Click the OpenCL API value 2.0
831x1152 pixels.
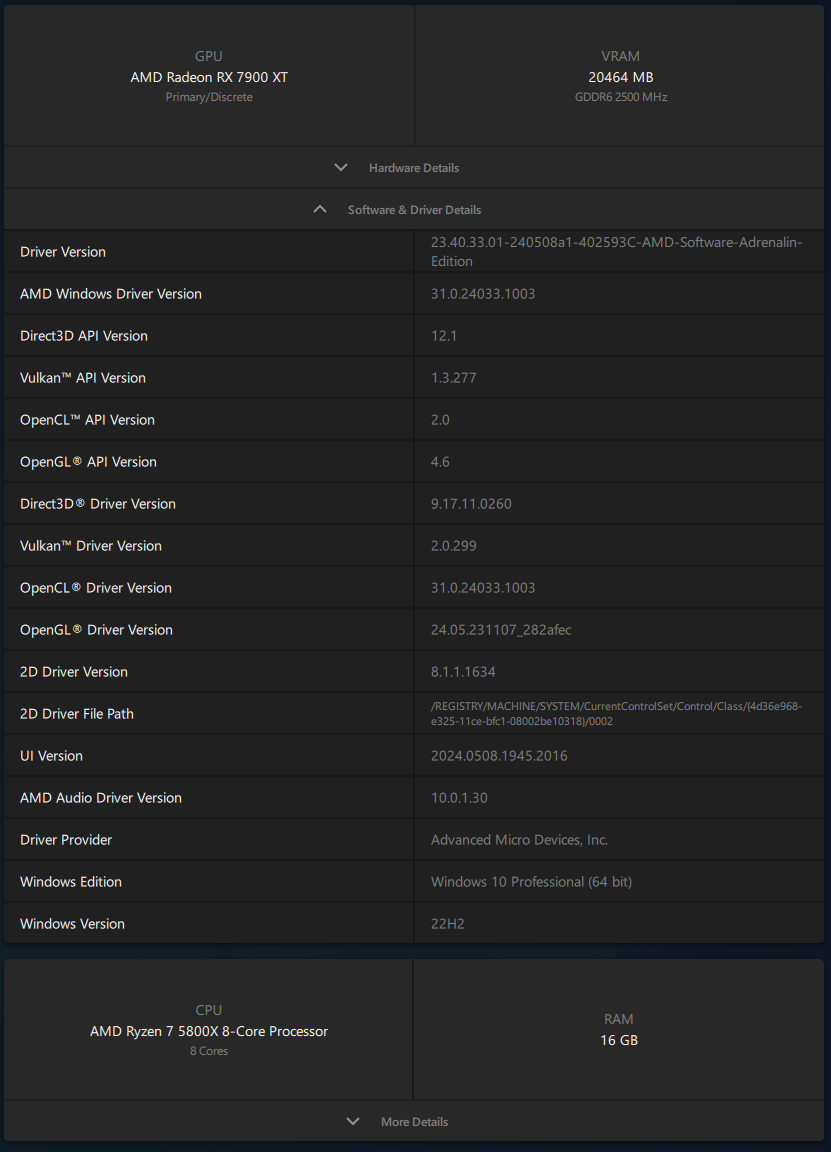[x=440, y=420]
